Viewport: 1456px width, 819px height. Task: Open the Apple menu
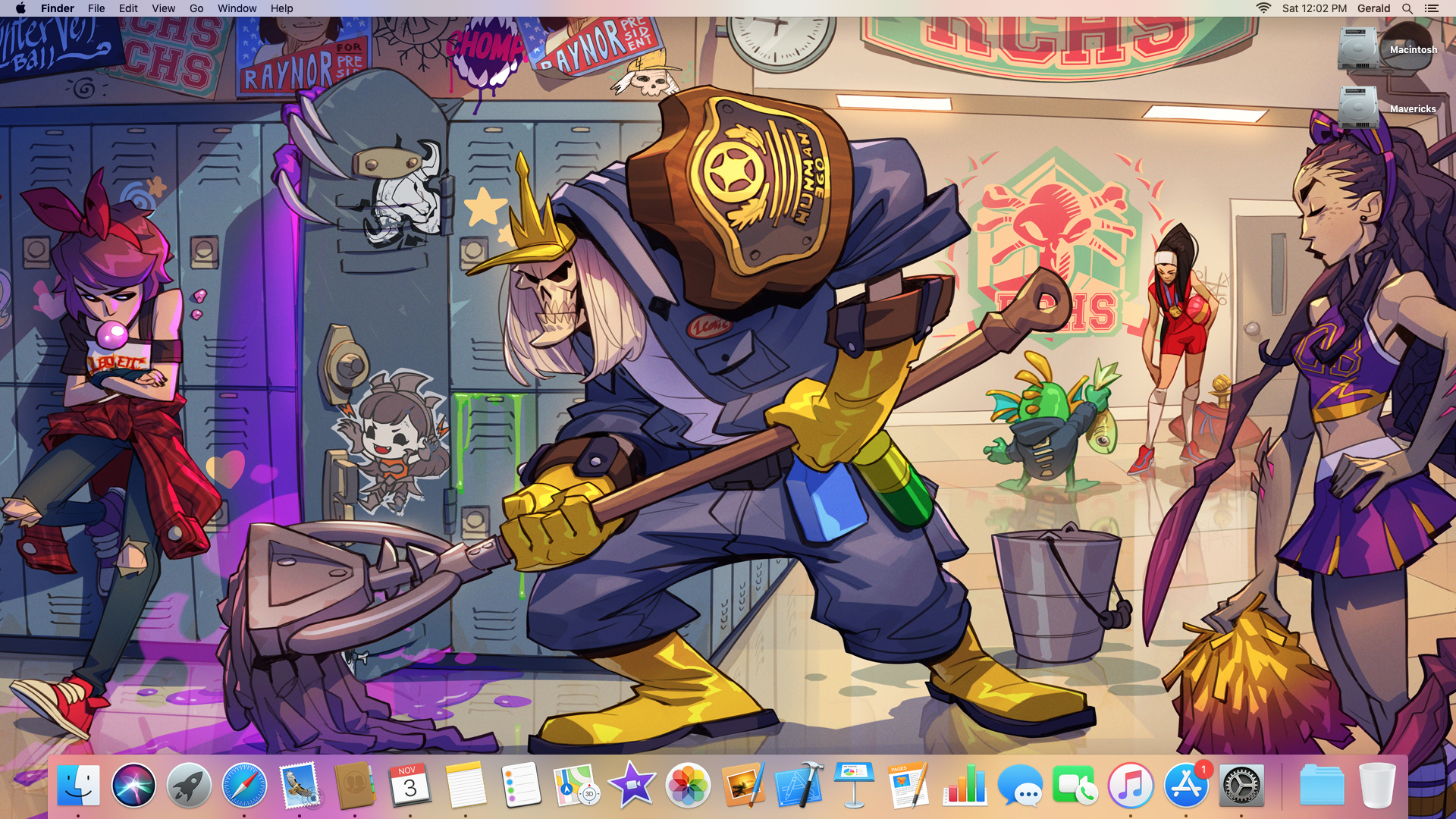pyautogui.click(x=20, y=8)
